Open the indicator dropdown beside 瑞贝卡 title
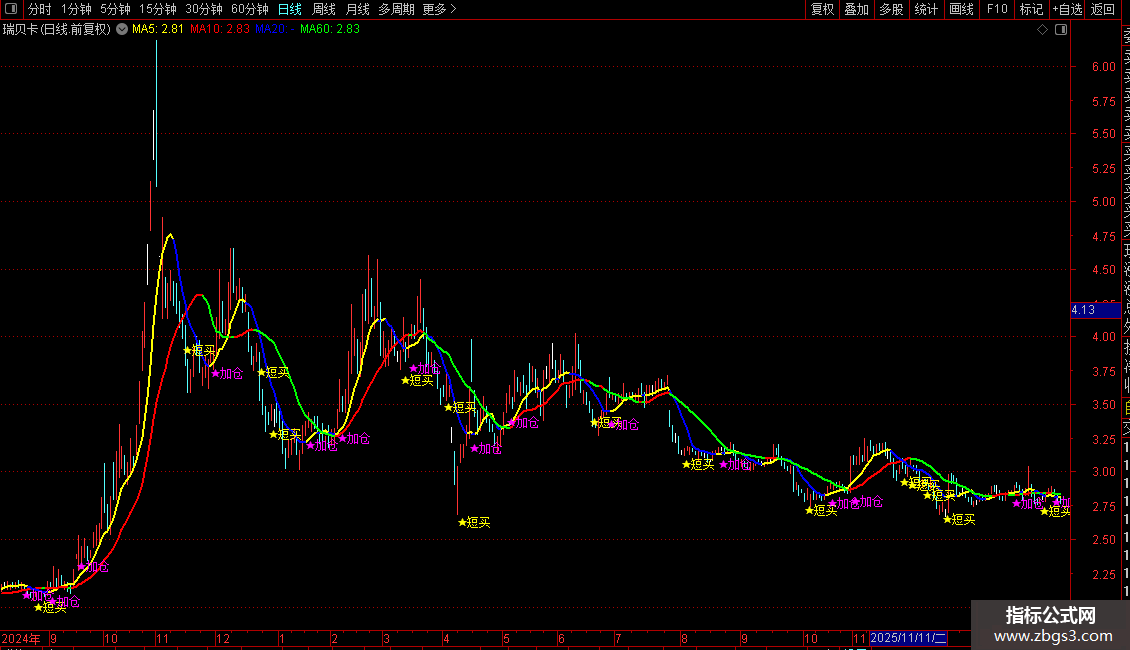 tap(122, 30)
